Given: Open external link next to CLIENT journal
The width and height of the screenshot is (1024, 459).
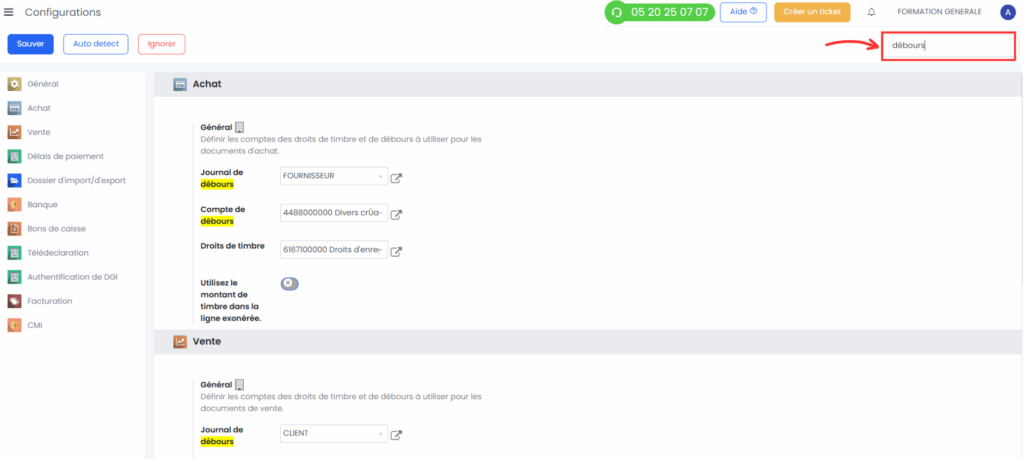Looking at the screenshot, I should click(x=396, y=435).
